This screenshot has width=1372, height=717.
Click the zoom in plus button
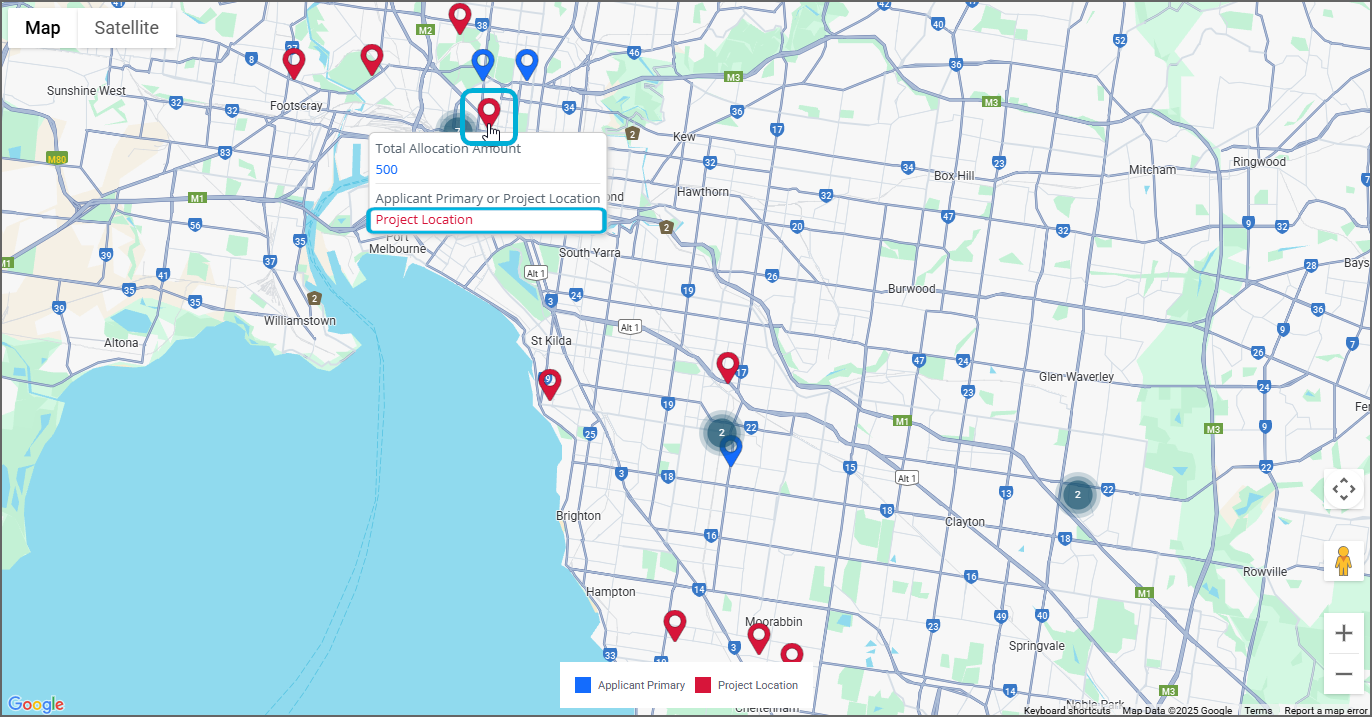[1343, 633]
